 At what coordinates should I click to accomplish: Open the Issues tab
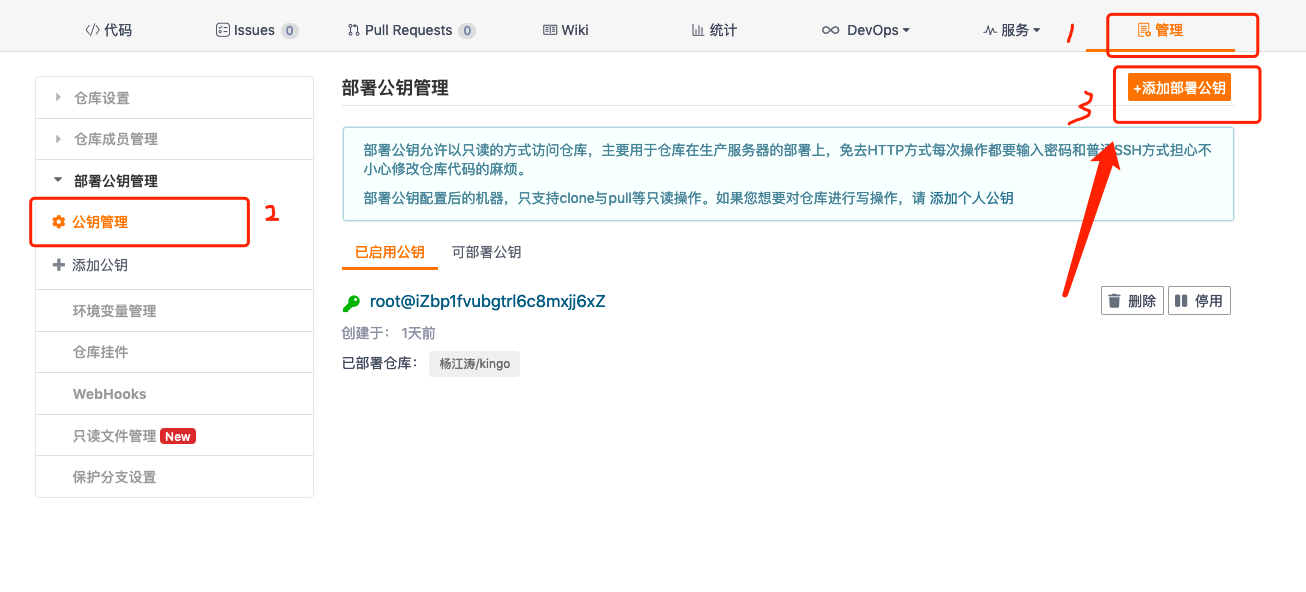(257, 30)
